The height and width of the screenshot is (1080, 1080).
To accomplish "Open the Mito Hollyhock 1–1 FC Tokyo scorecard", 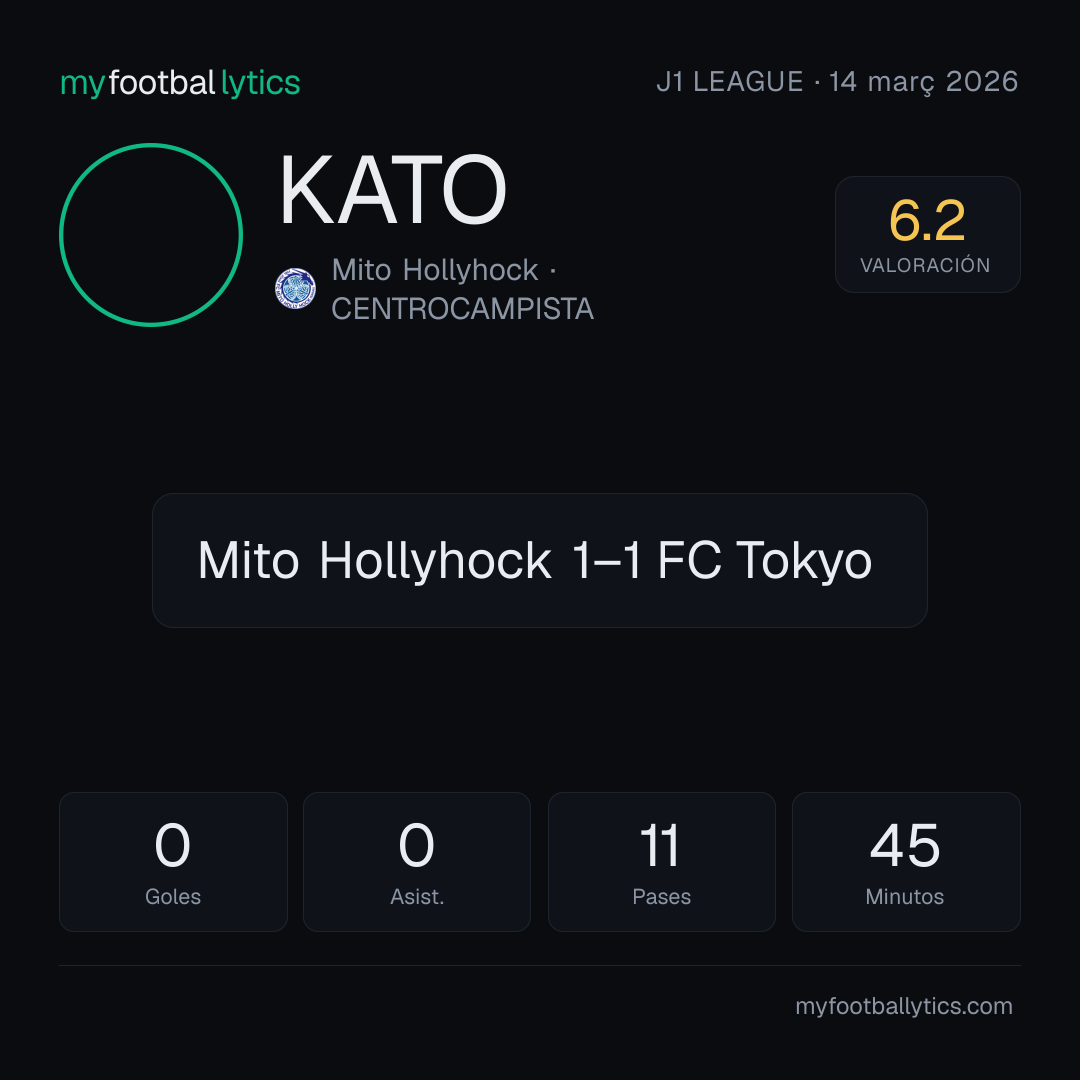I will click(x=539, y=560).
